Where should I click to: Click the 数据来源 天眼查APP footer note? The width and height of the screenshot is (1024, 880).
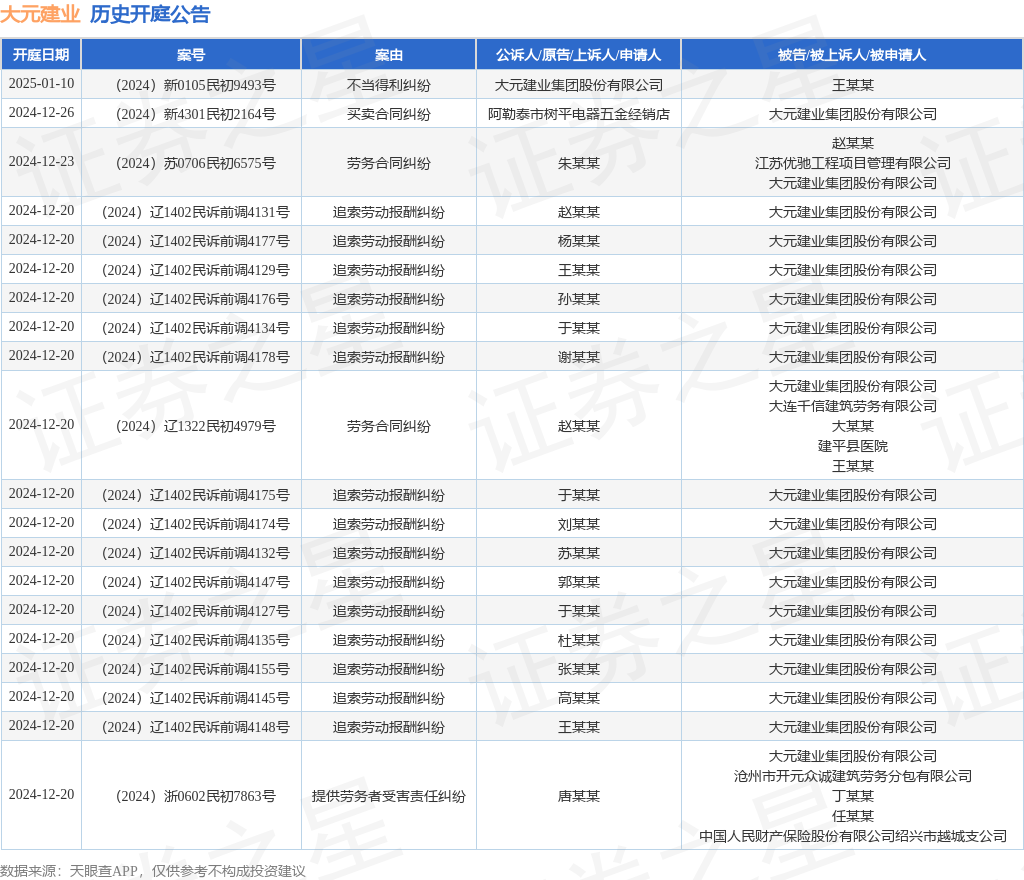tap(153, 871)
